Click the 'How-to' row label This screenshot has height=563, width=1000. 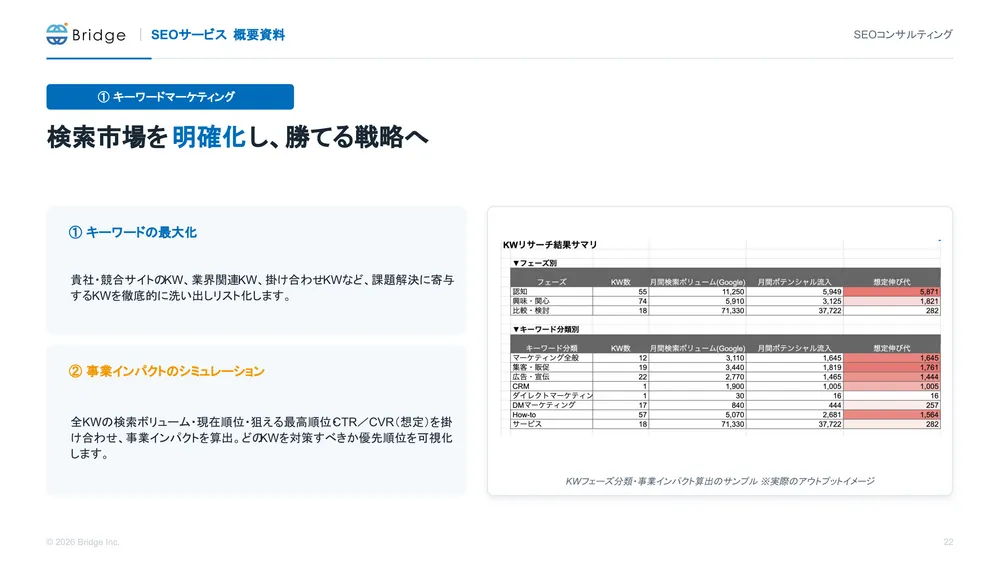pos(524,414)
